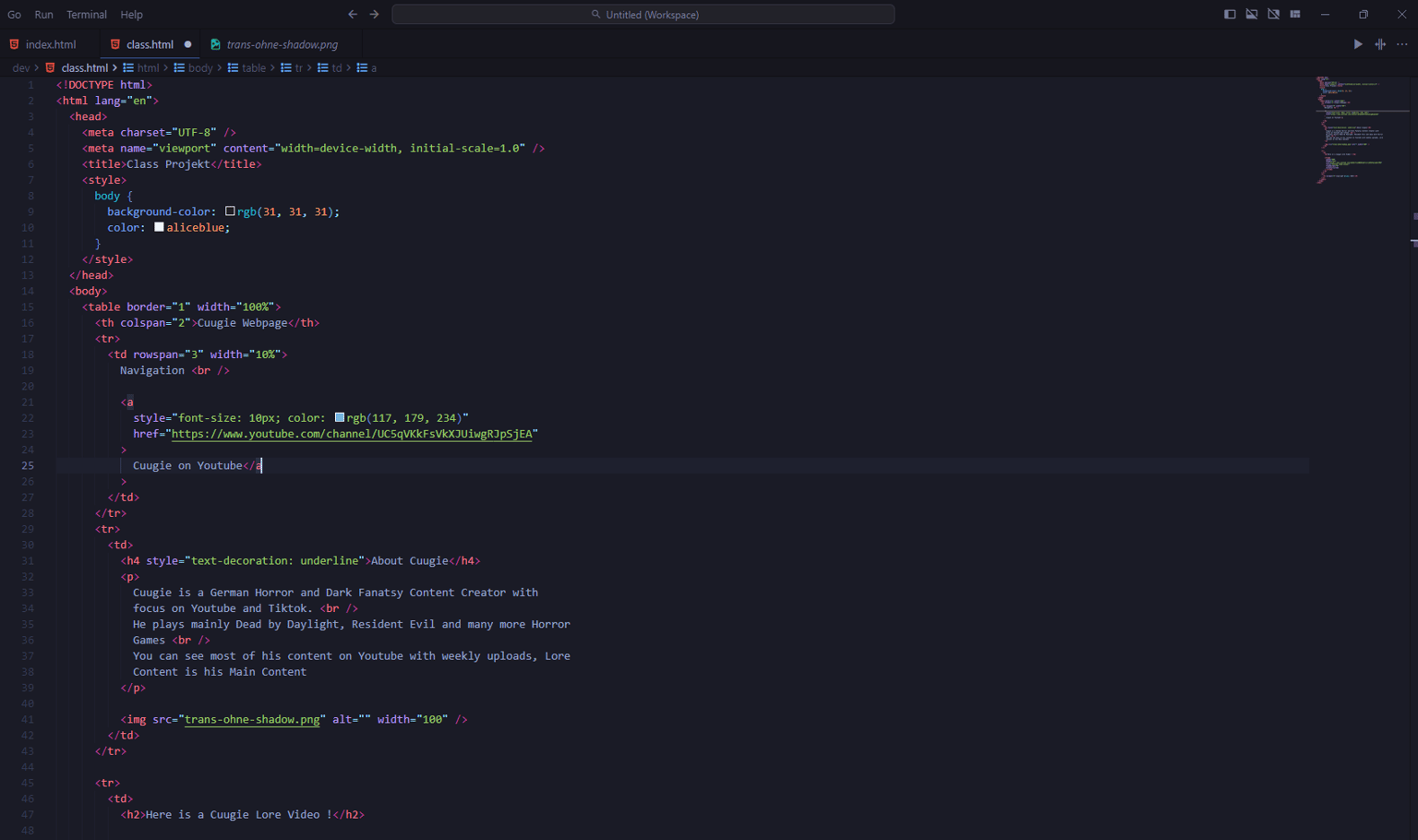Toggle the bottom panel layout icon
Screen dimensions: 1418x840
click(1252, 14)
